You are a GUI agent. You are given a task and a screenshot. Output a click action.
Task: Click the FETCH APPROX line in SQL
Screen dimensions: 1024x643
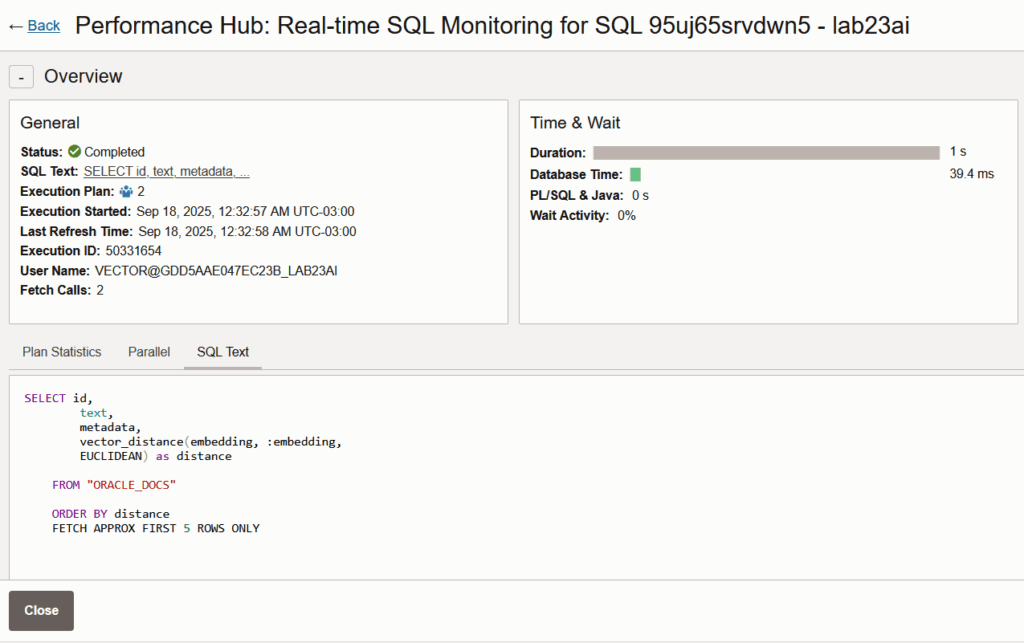click(x=156, y=528)
